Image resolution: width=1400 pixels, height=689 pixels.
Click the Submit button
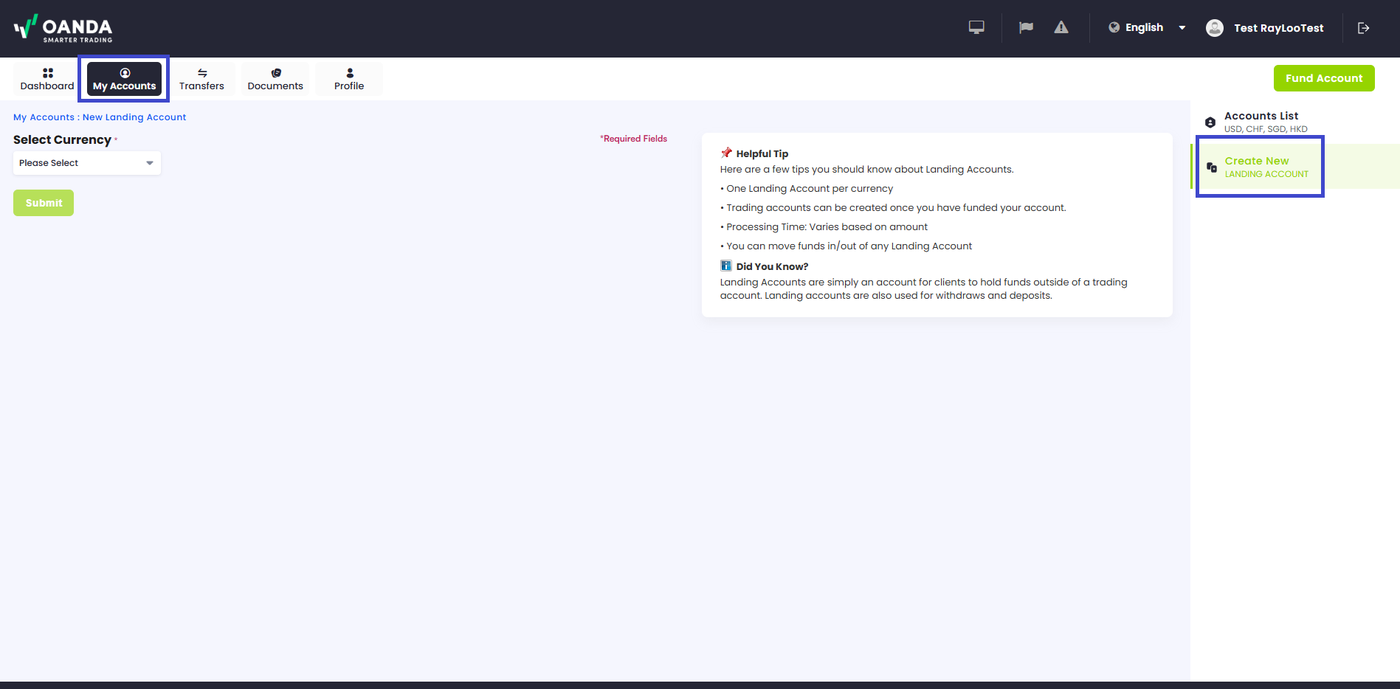pos(43,203)
